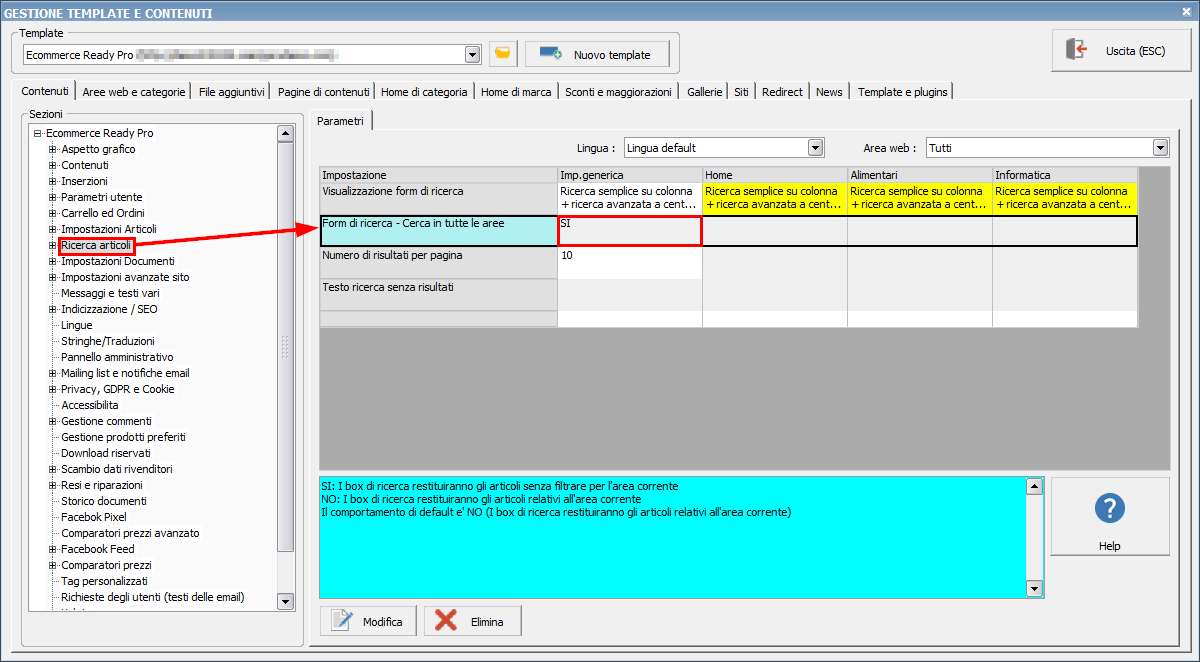Screen dimensions: 1200x662
Task: Click the Nuovo template button
Action: [x=598, y=54]
